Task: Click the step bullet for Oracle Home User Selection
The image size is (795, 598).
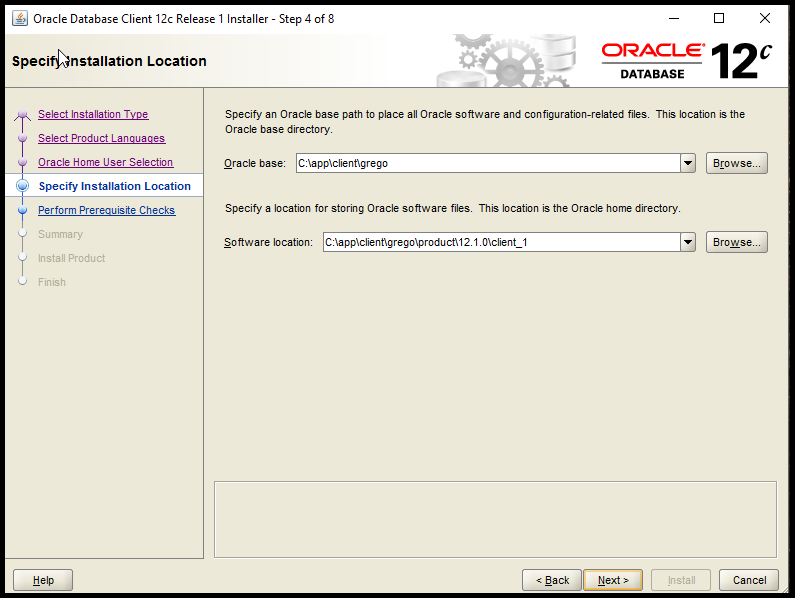Action: click(x=22, y=162)
